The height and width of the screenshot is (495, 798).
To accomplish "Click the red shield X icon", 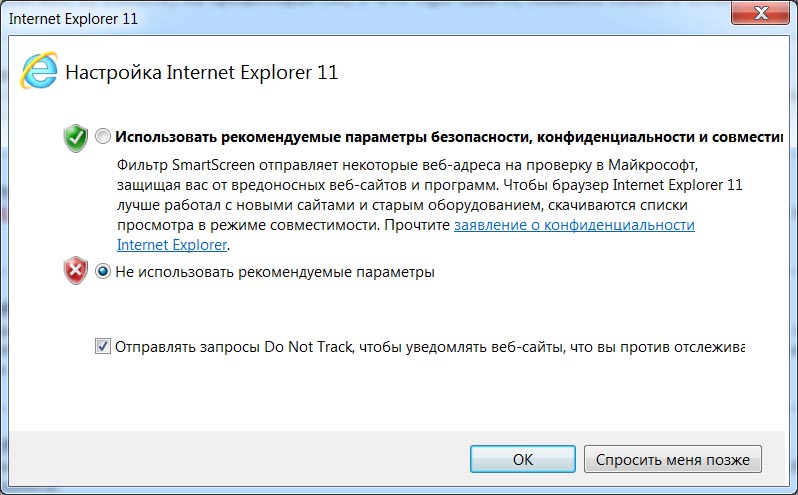I will (x=76, y=271).
